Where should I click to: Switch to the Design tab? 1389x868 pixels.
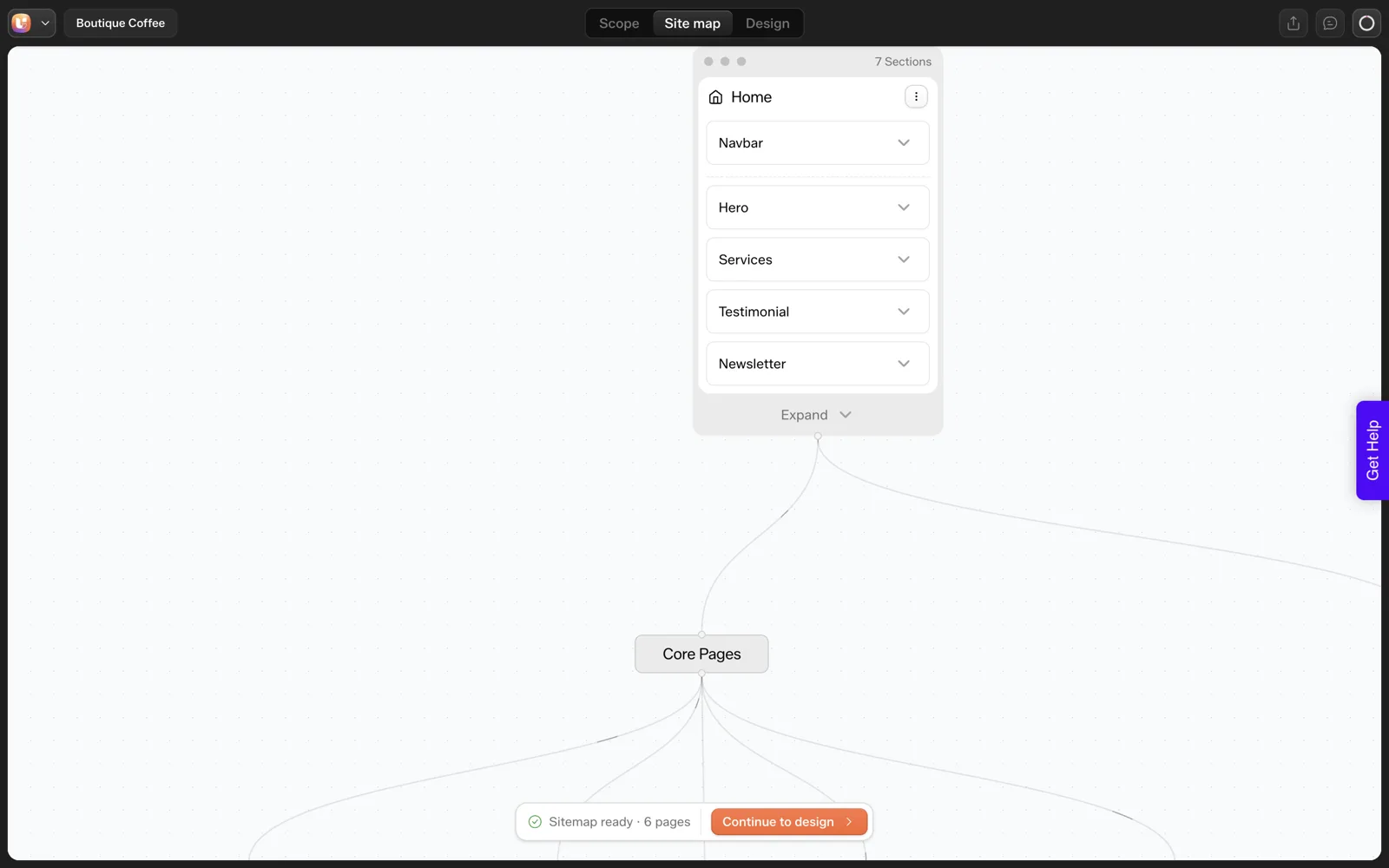767,23
